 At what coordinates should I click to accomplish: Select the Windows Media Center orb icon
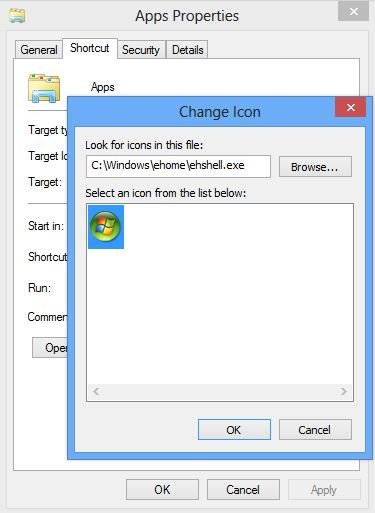106,227
